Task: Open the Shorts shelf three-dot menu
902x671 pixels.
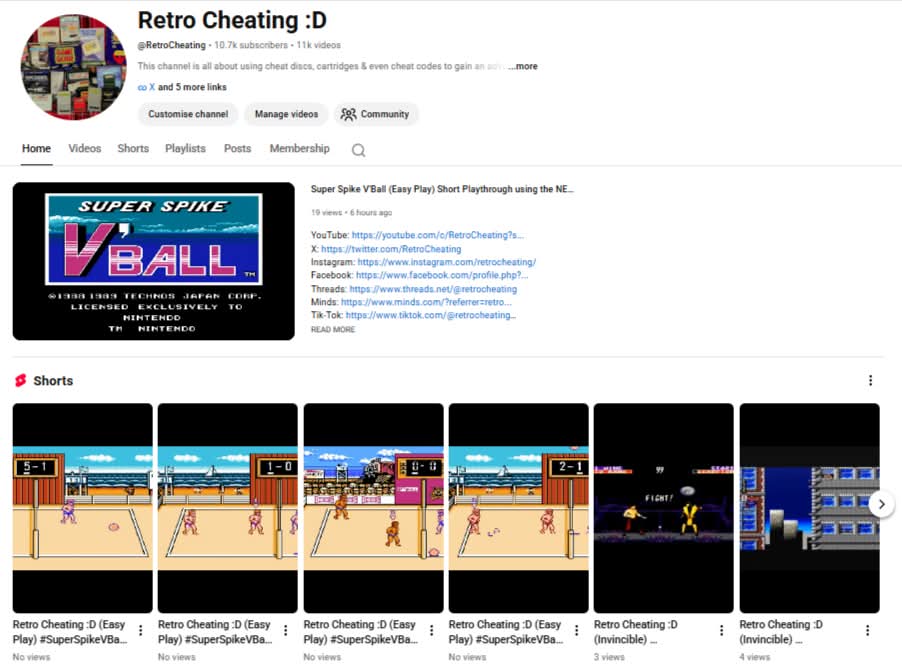Action: 870,380
